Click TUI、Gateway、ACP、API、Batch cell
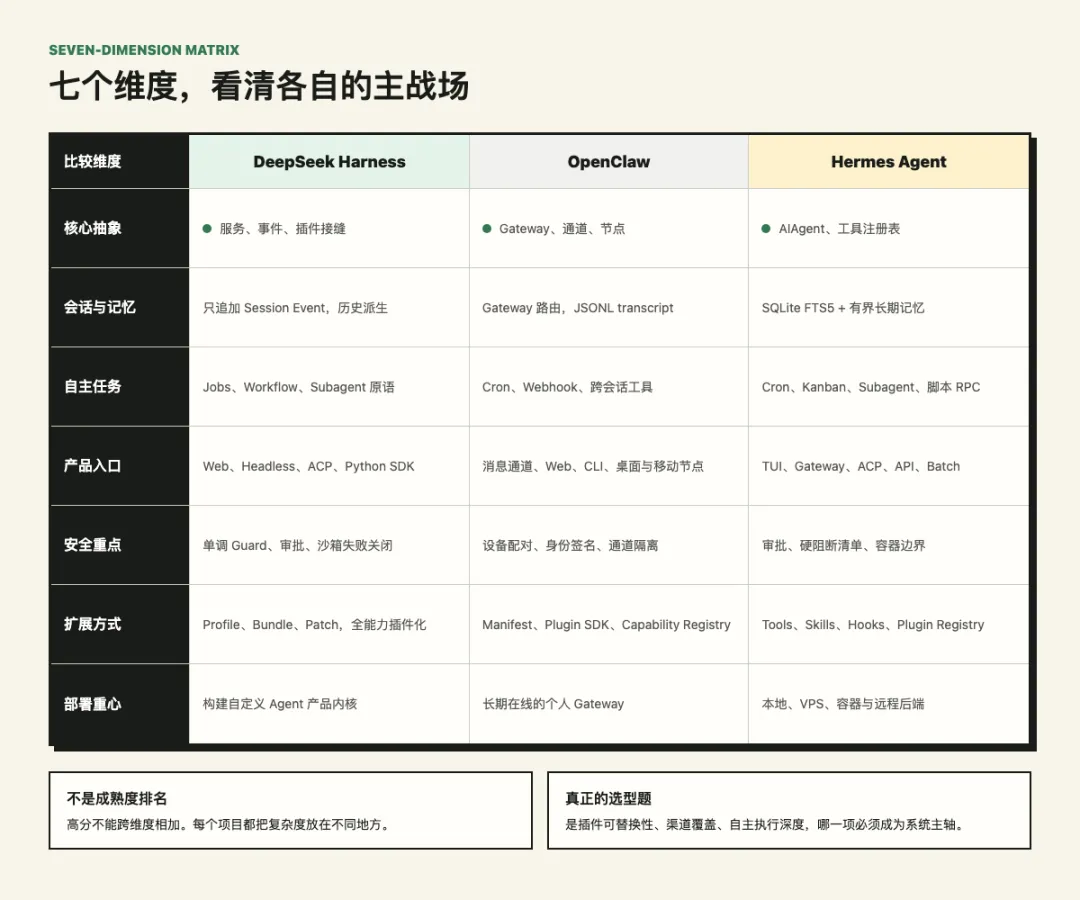 pos(889,466)
